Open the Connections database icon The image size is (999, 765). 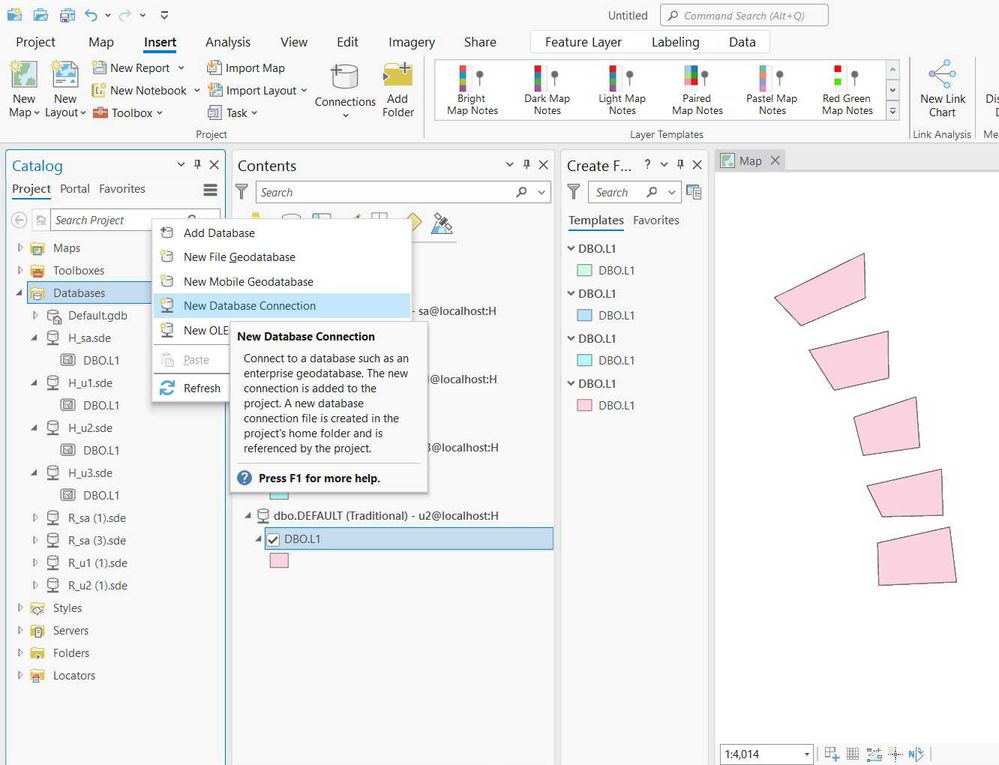coord(345,76)
